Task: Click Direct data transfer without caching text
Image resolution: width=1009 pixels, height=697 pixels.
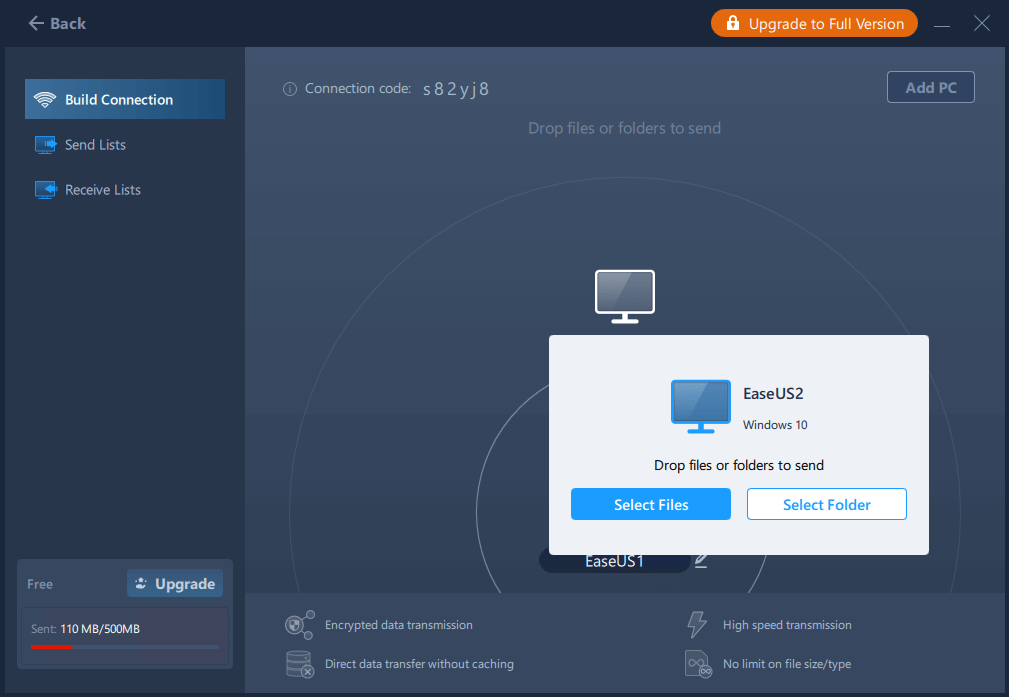Action: click(x=419, y=664)
